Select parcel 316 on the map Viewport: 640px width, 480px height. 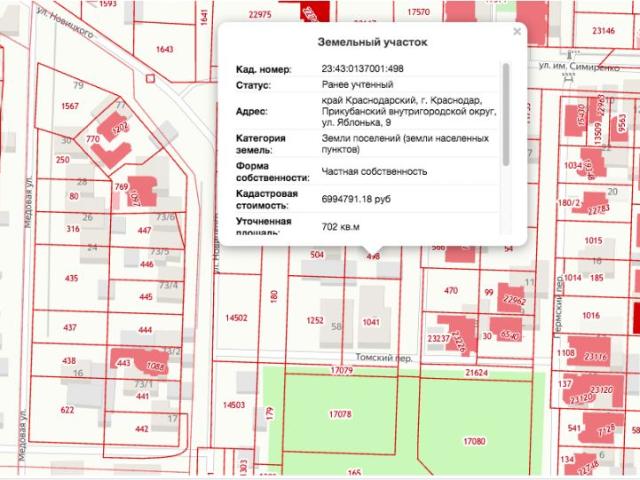pyautogui.click(x=73, y=229)
